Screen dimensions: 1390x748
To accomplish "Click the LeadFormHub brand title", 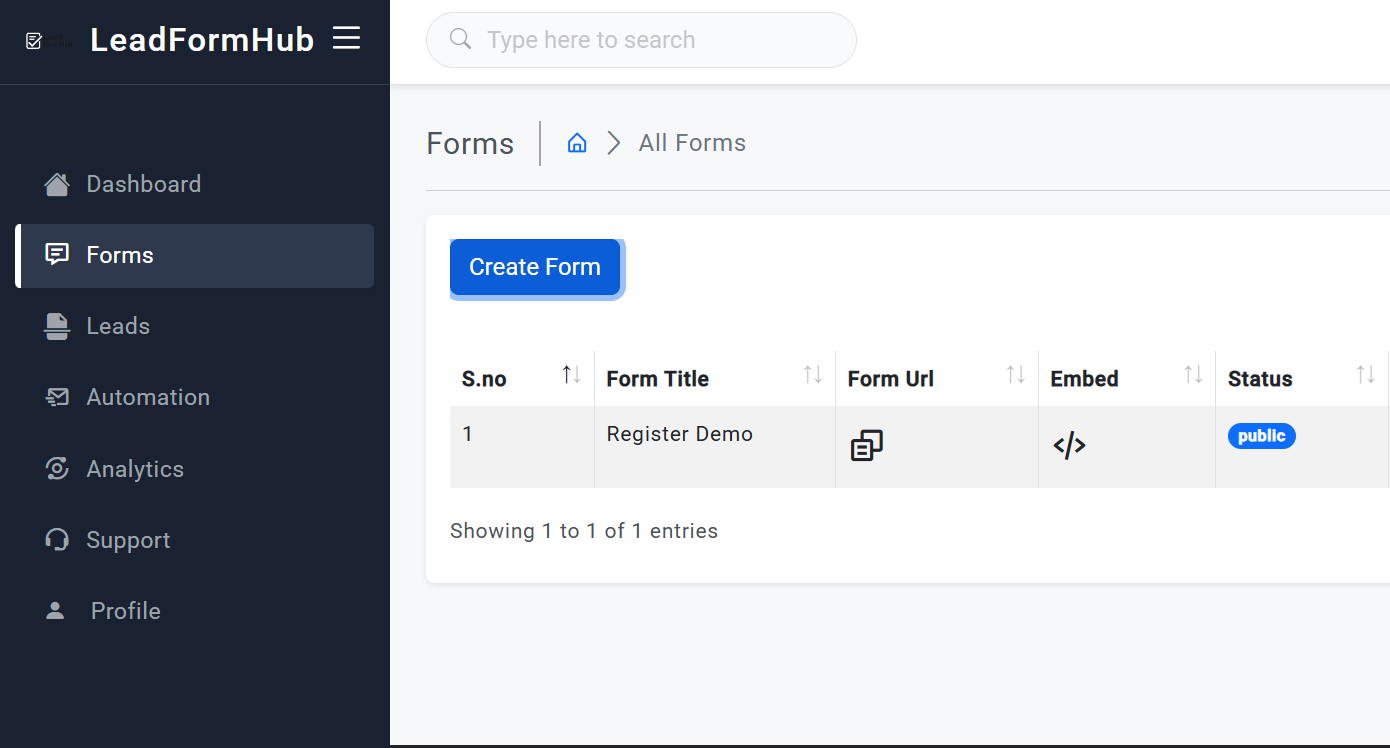I will (x=202, y=40).
